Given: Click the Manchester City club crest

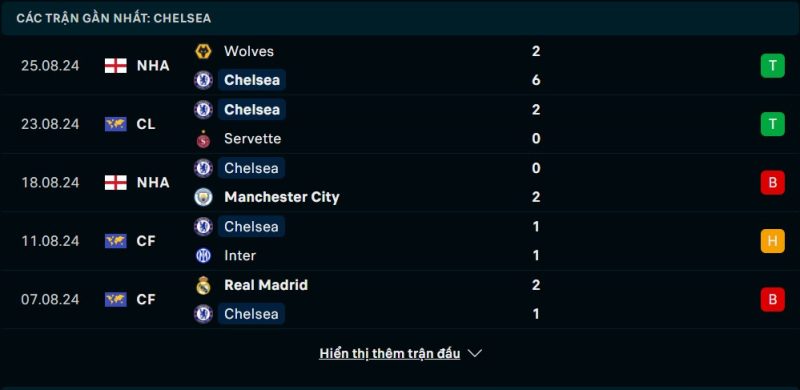Looking at the screenshot, I should 203,197.
